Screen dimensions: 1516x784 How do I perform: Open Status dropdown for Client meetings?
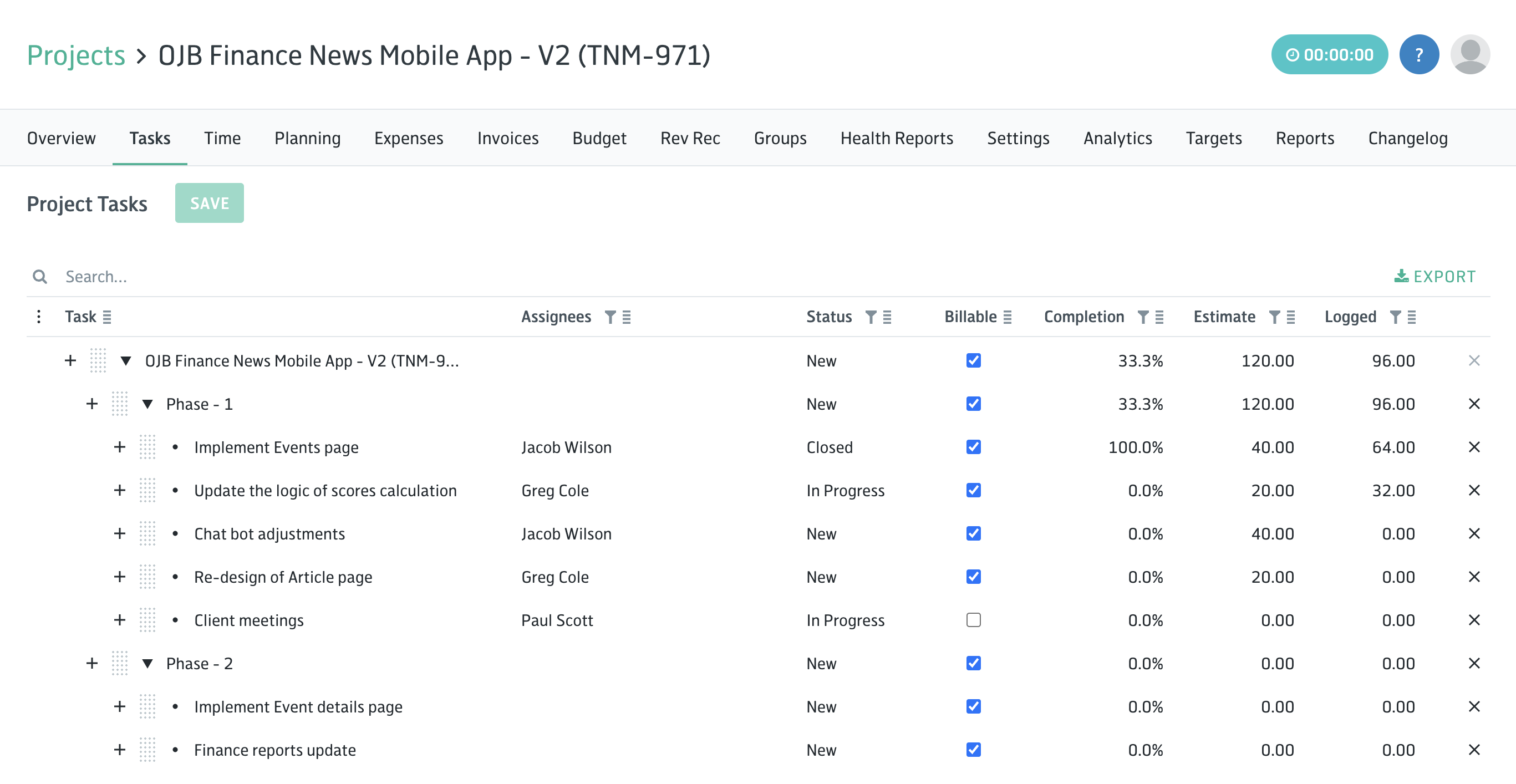(x=845, y=620)
